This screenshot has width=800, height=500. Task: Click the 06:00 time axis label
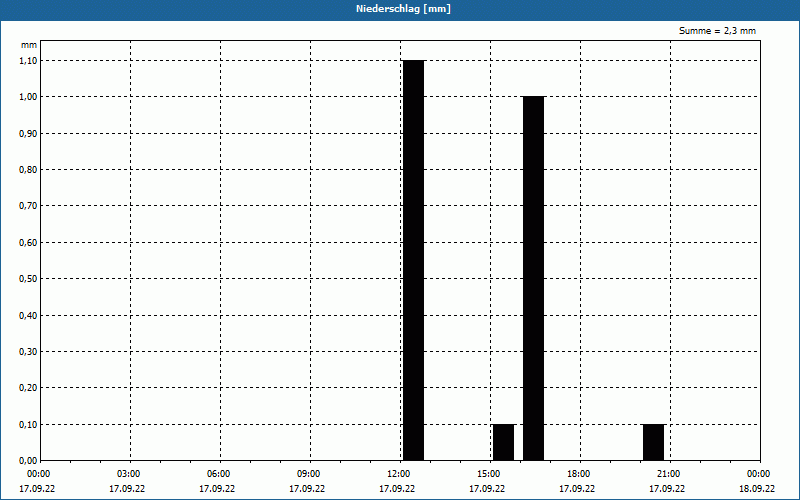tap(219, 474)
